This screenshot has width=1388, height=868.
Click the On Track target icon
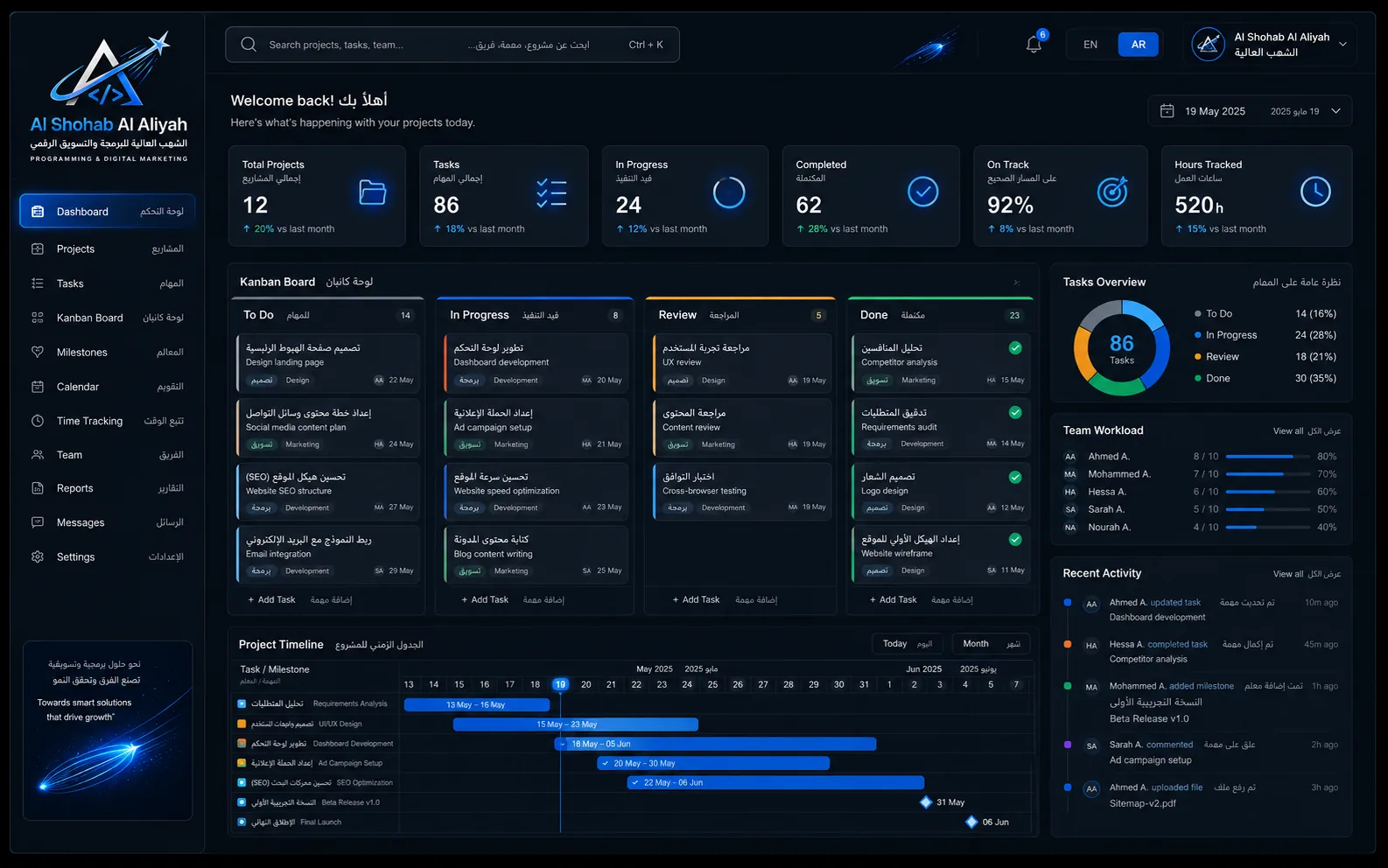coord(1112,192)
